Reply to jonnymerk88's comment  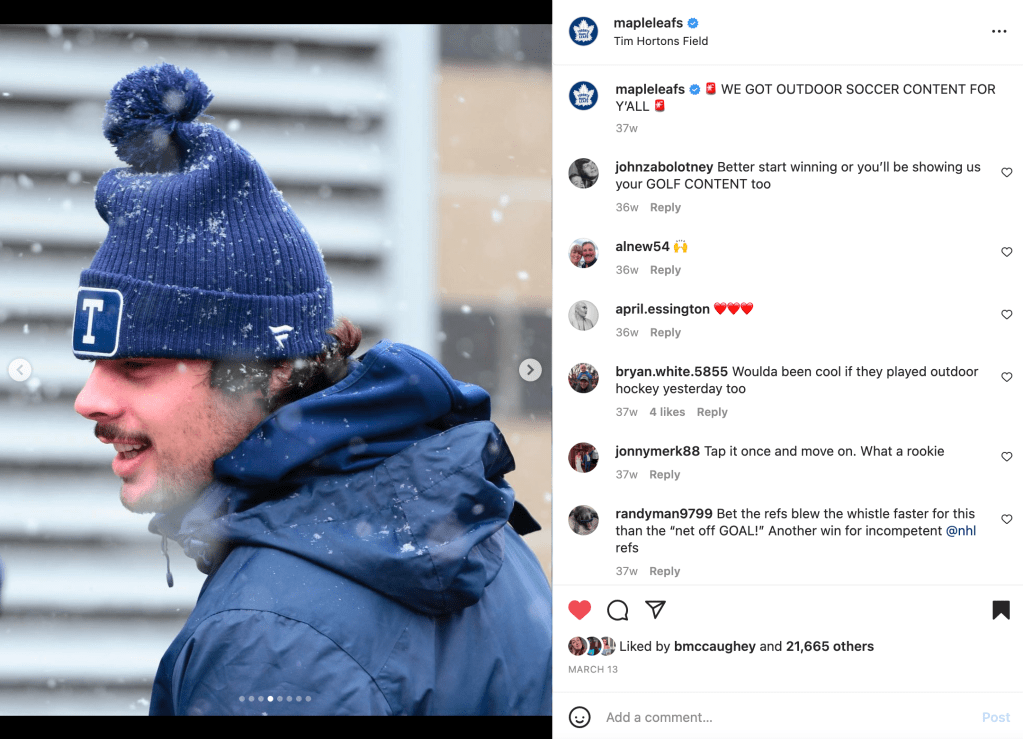click(x=664, y=474)
